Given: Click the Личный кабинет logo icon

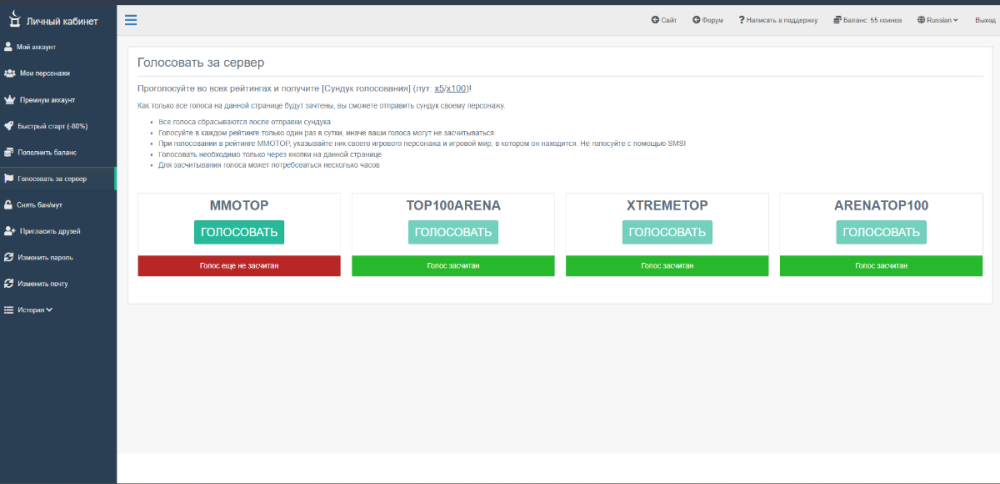Looking at the screenshot, I should coord(13,19).
